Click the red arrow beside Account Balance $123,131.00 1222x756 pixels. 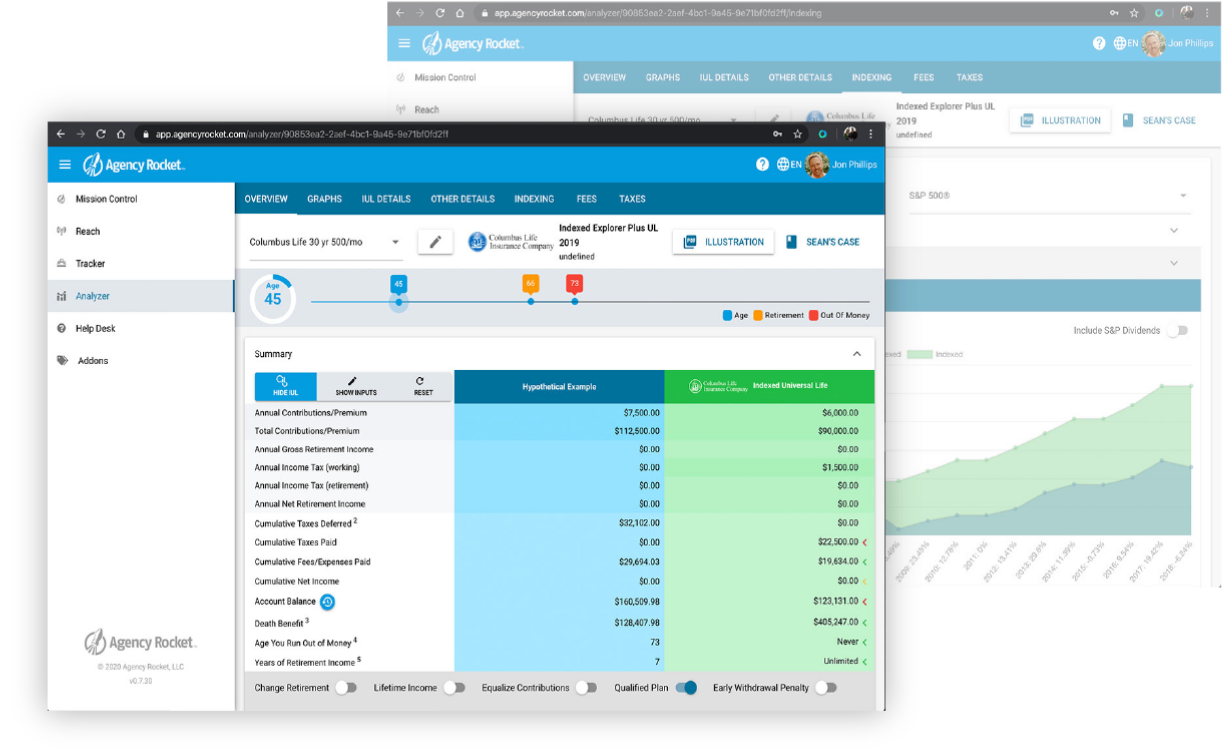(x=864, y=602)
